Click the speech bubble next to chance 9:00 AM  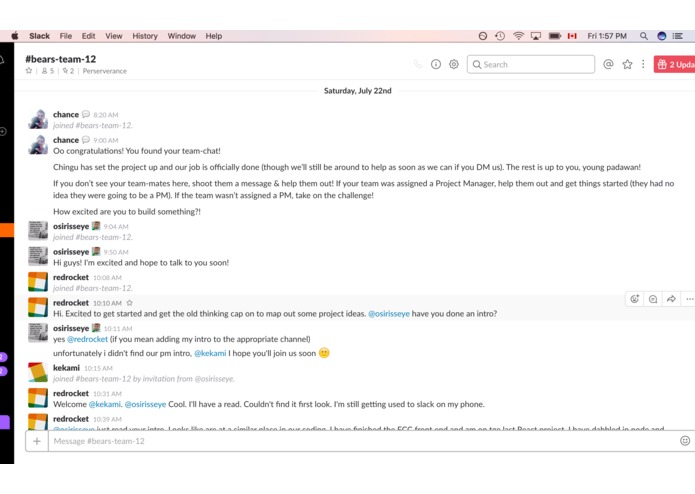pos(86,140)
